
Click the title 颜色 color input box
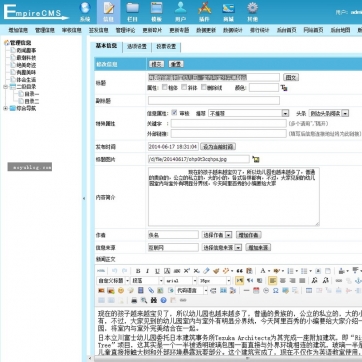(264, 88)
